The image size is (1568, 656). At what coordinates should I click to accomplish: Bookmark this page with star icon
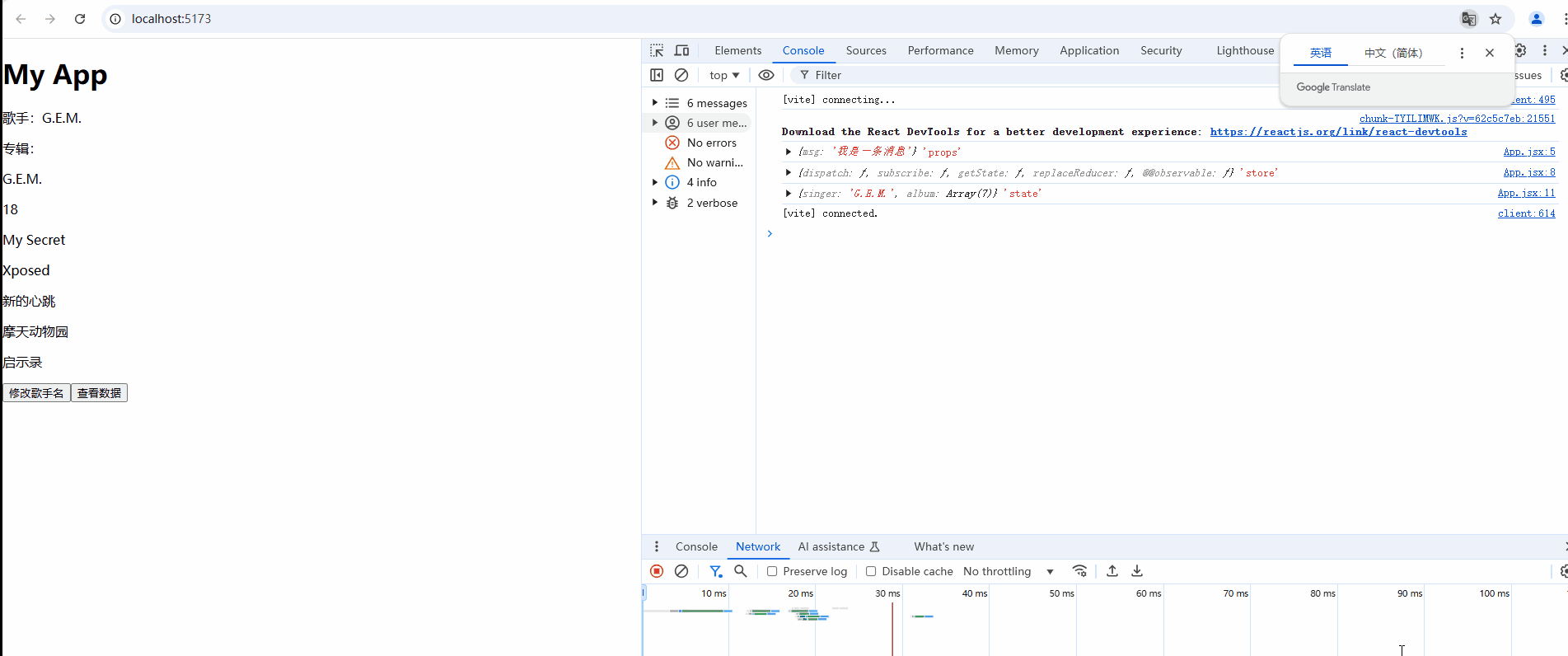1495,19
